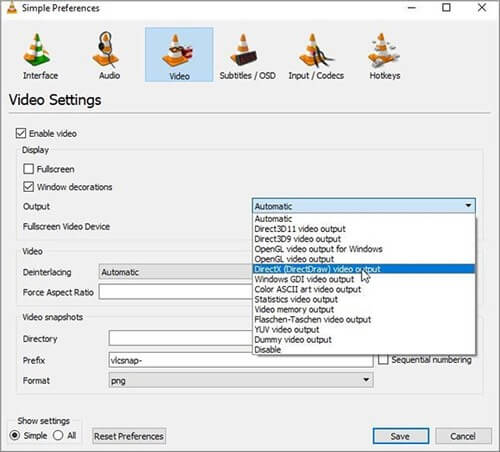
Task: Toggle the Window decorations checkbox
Action: (28, 187)
